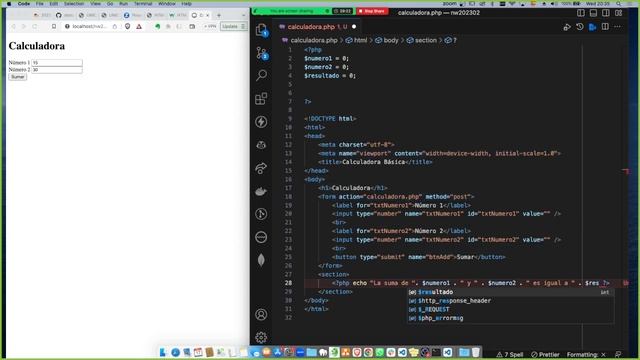Open the Terminal menu in menu bar
640x360 pixels.
(143, 3)
